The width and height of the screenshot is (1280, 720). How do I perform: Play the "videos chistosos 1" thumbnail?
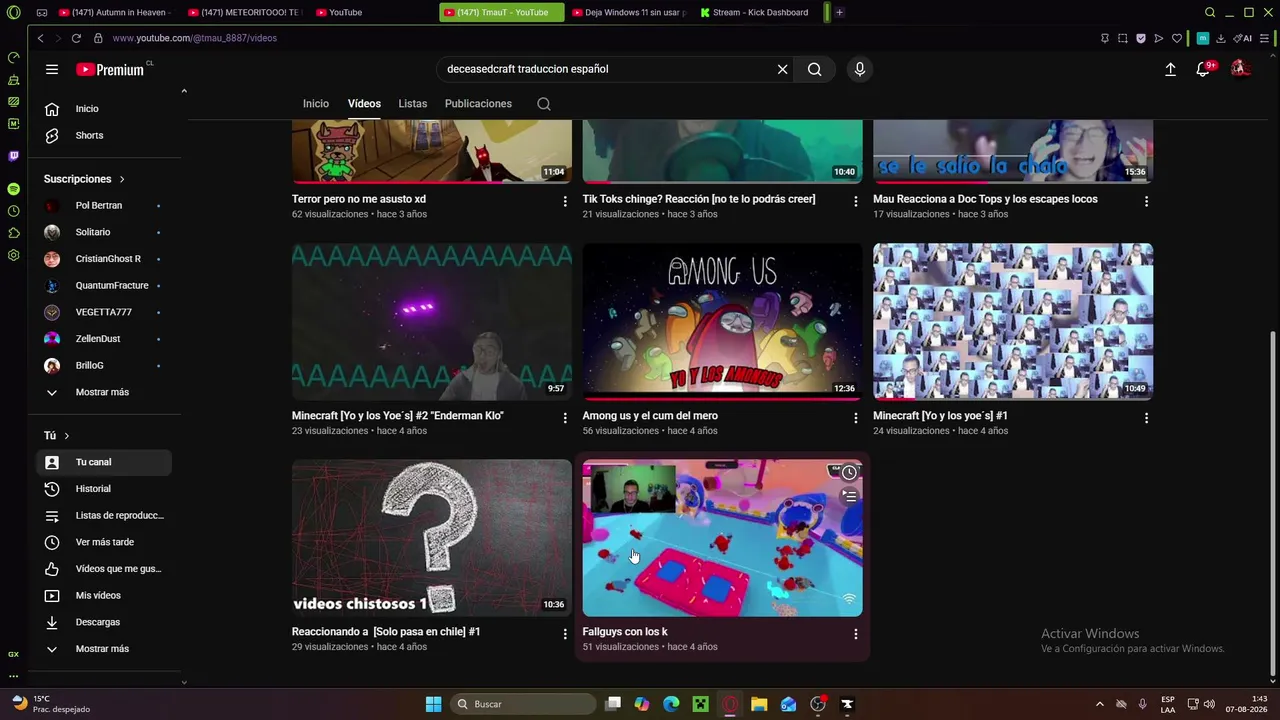click(x=432, y=538)
